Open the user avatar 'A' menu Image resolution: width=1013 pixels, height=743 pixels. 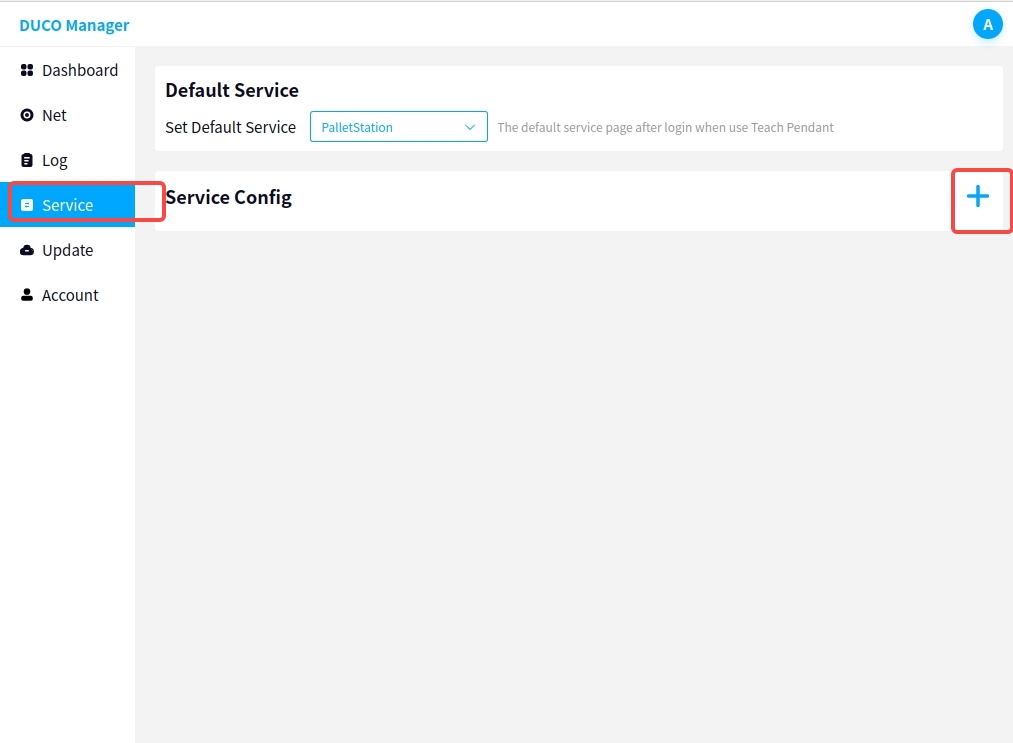(987, 25)
